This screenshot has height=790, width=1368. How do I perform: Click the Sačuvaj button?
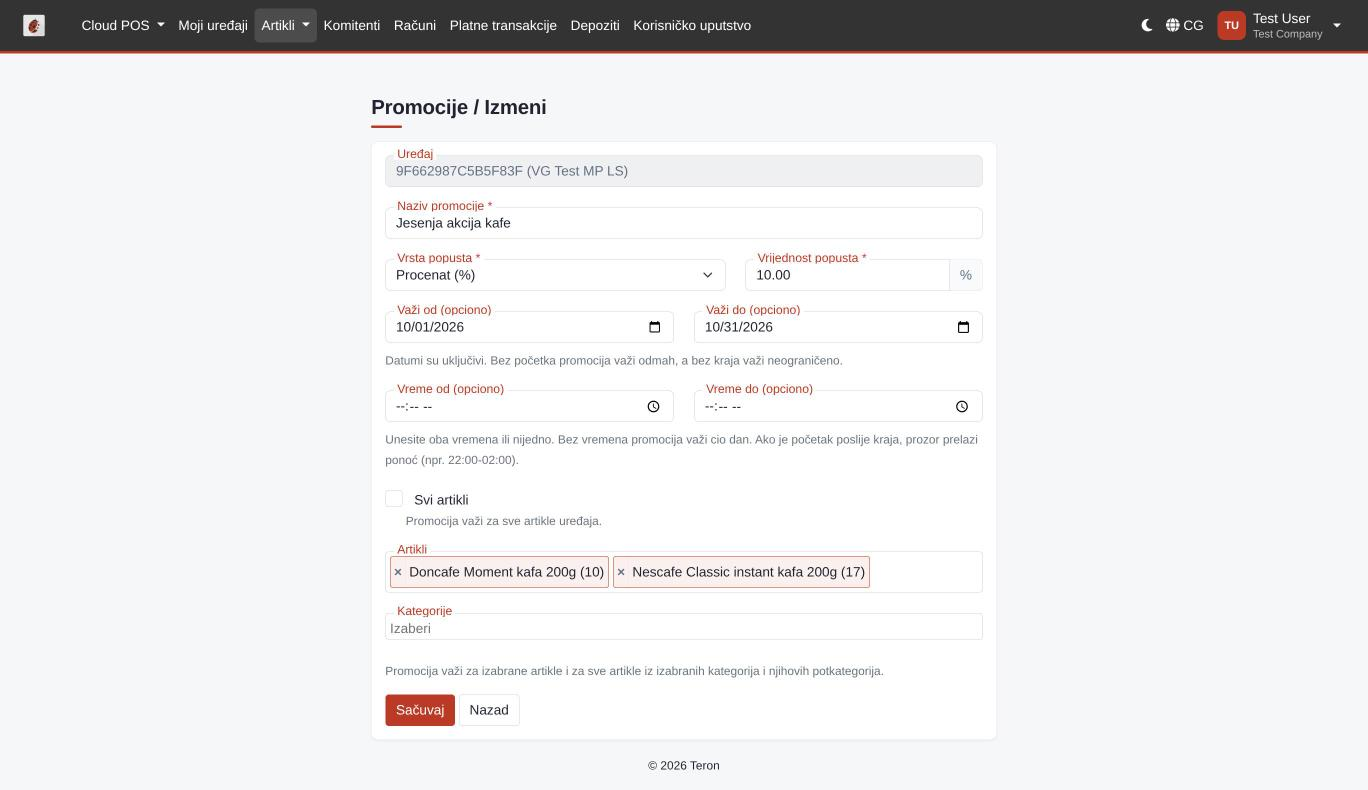pyautogui.click(x=420, y=710)
